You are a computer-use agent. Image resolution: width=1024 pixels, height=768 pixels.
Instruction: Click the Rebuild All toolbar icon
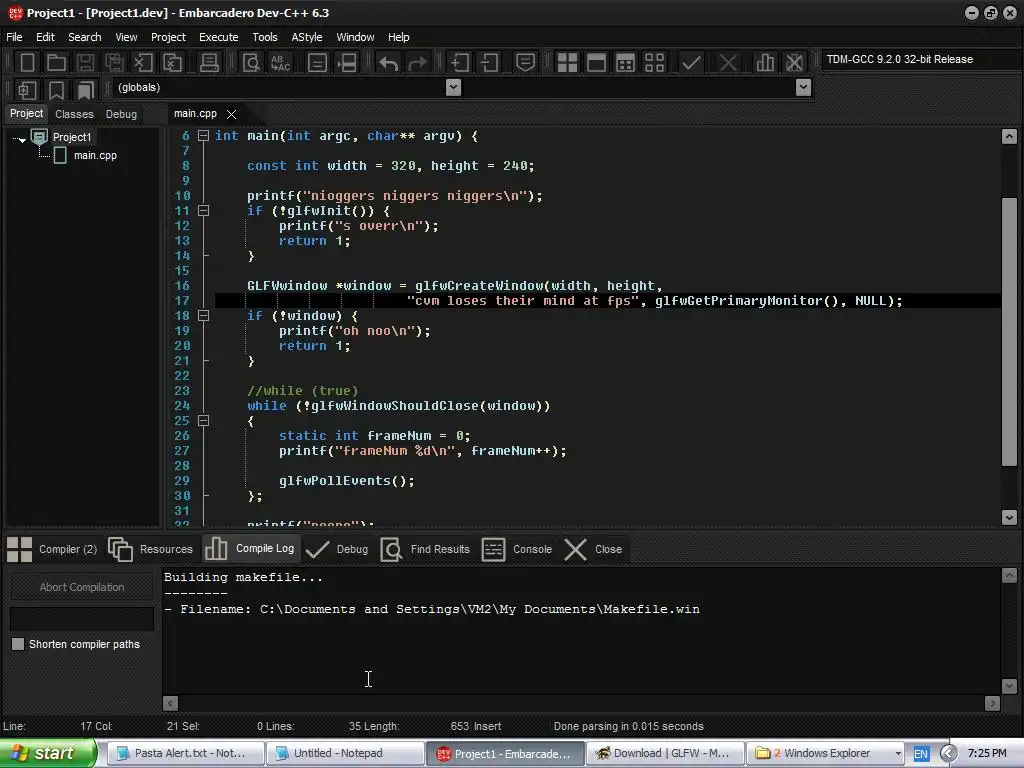coord(654,63)
